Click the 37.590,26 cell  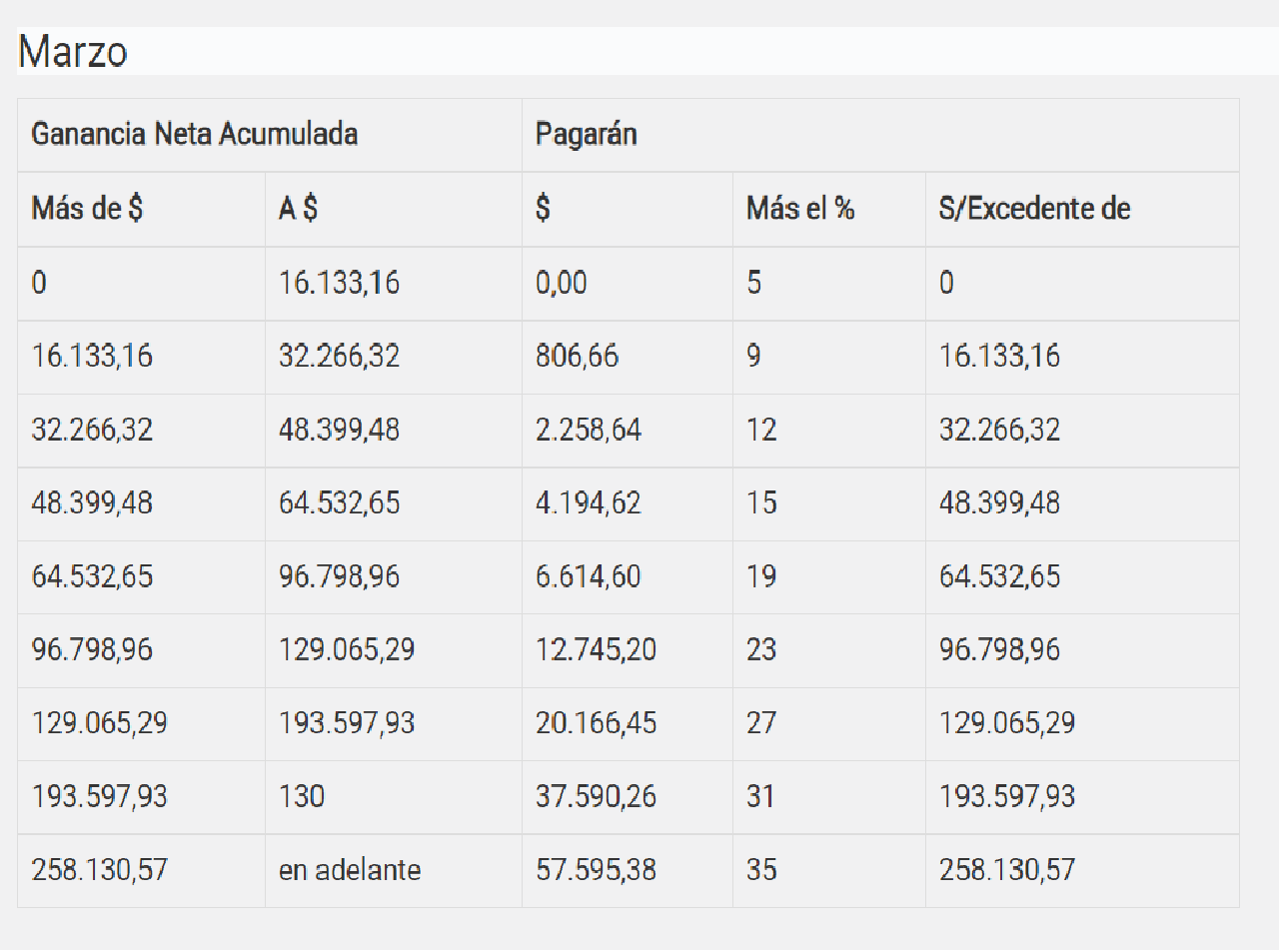(x=597, y=796)
